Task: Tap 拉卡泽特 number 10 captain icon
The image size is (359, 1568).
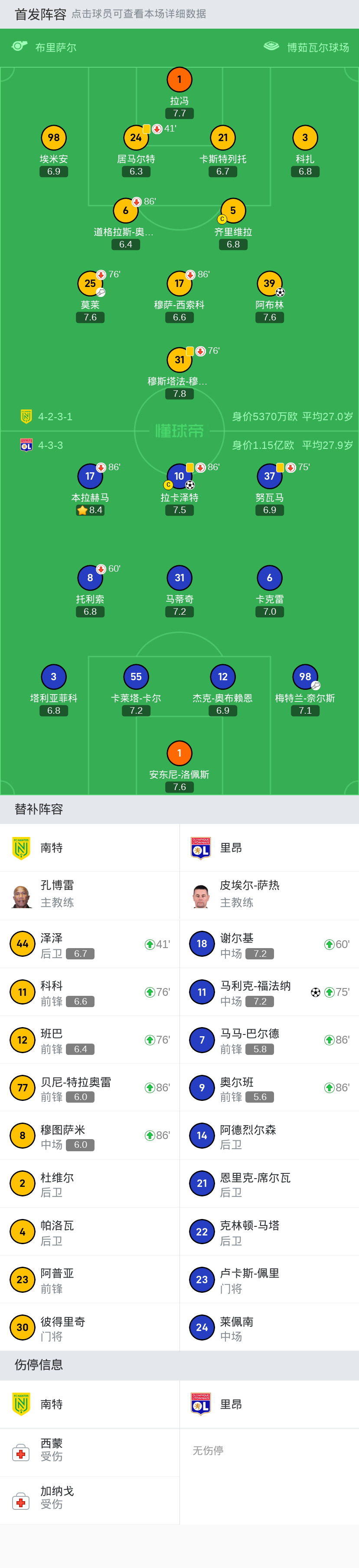Action: coord(179,476)
